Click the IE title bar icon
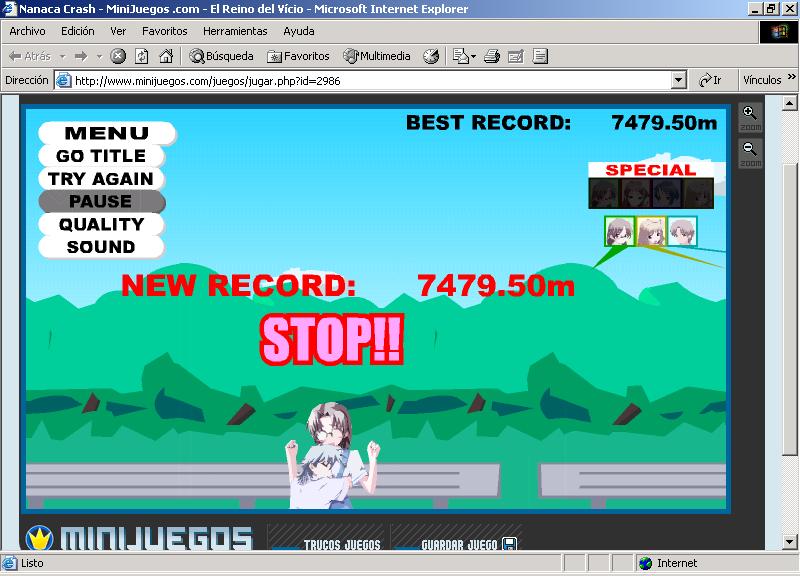This screenshot has width=800, height=576. 10,9
